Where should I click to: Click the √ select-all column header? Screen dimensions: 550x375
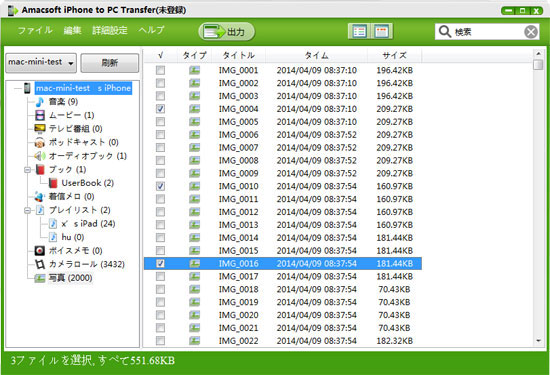(160, 55)
